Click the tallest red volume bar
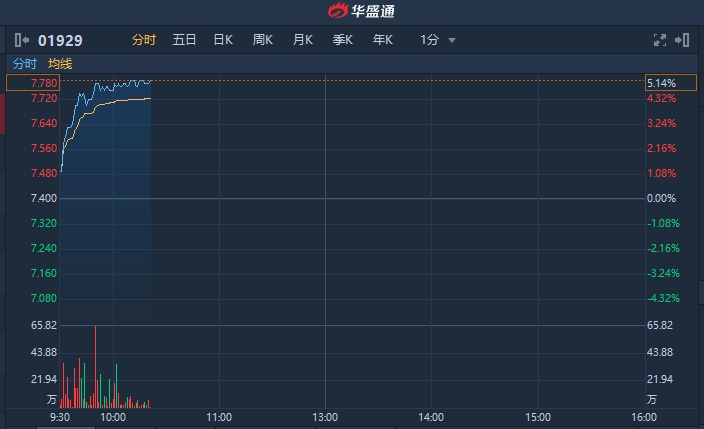Image resolution: width=704 pixels, height=429 pixels. click(x=96, y=366)
